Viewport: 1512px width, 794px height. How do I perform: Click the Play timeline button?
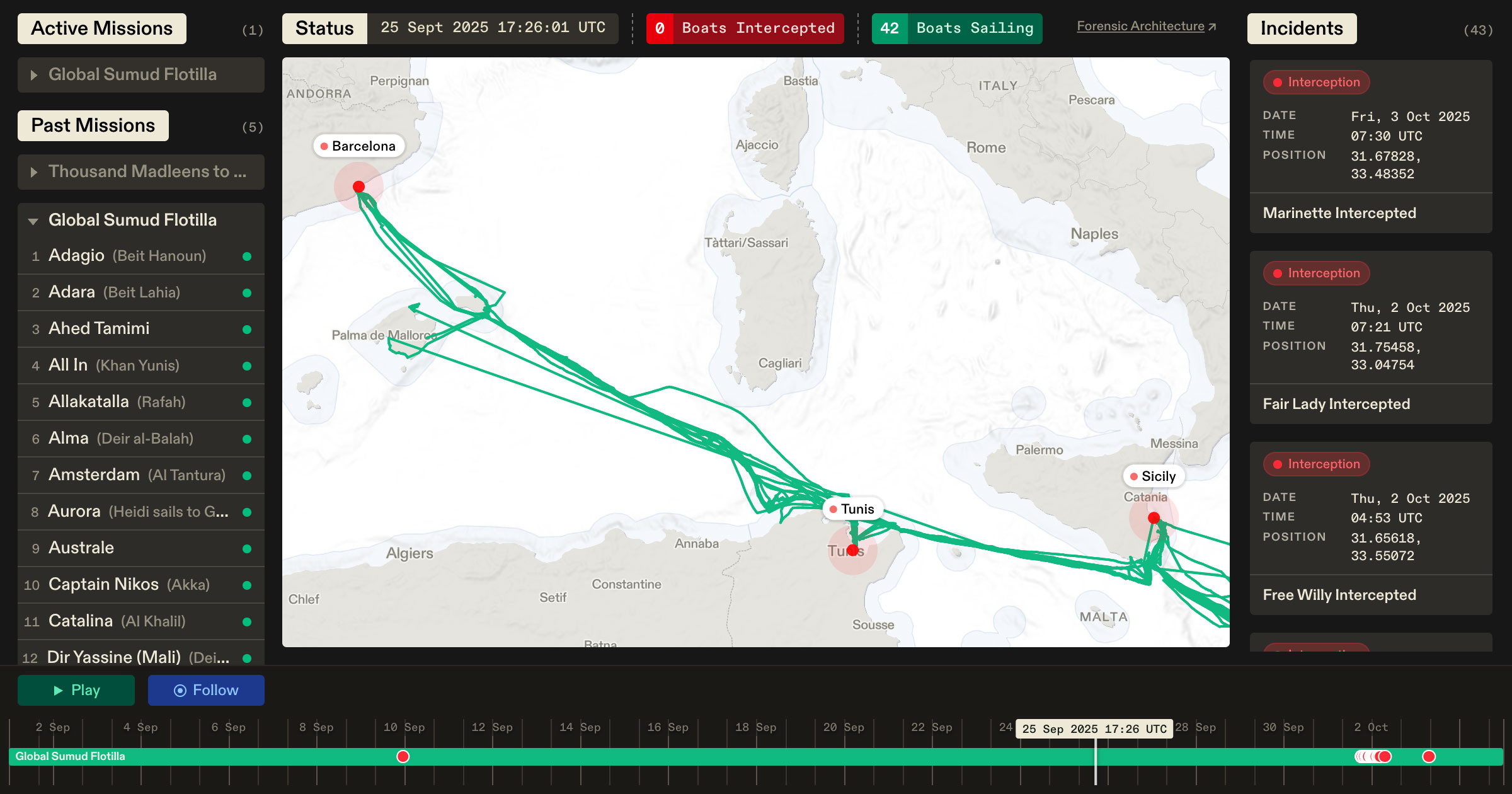76,690
